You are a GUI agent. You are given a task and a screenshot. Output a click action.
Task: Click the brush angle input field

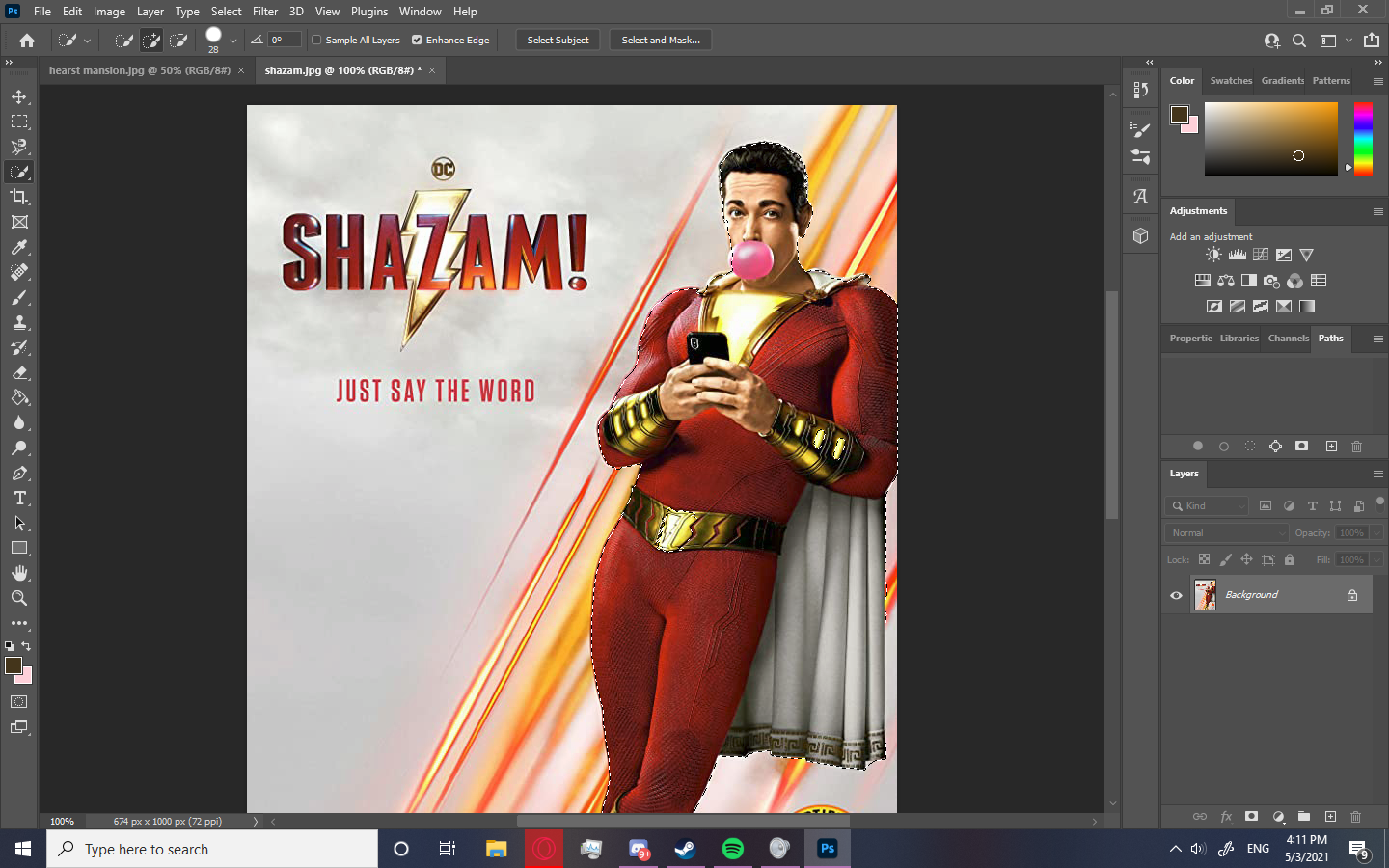285,40
